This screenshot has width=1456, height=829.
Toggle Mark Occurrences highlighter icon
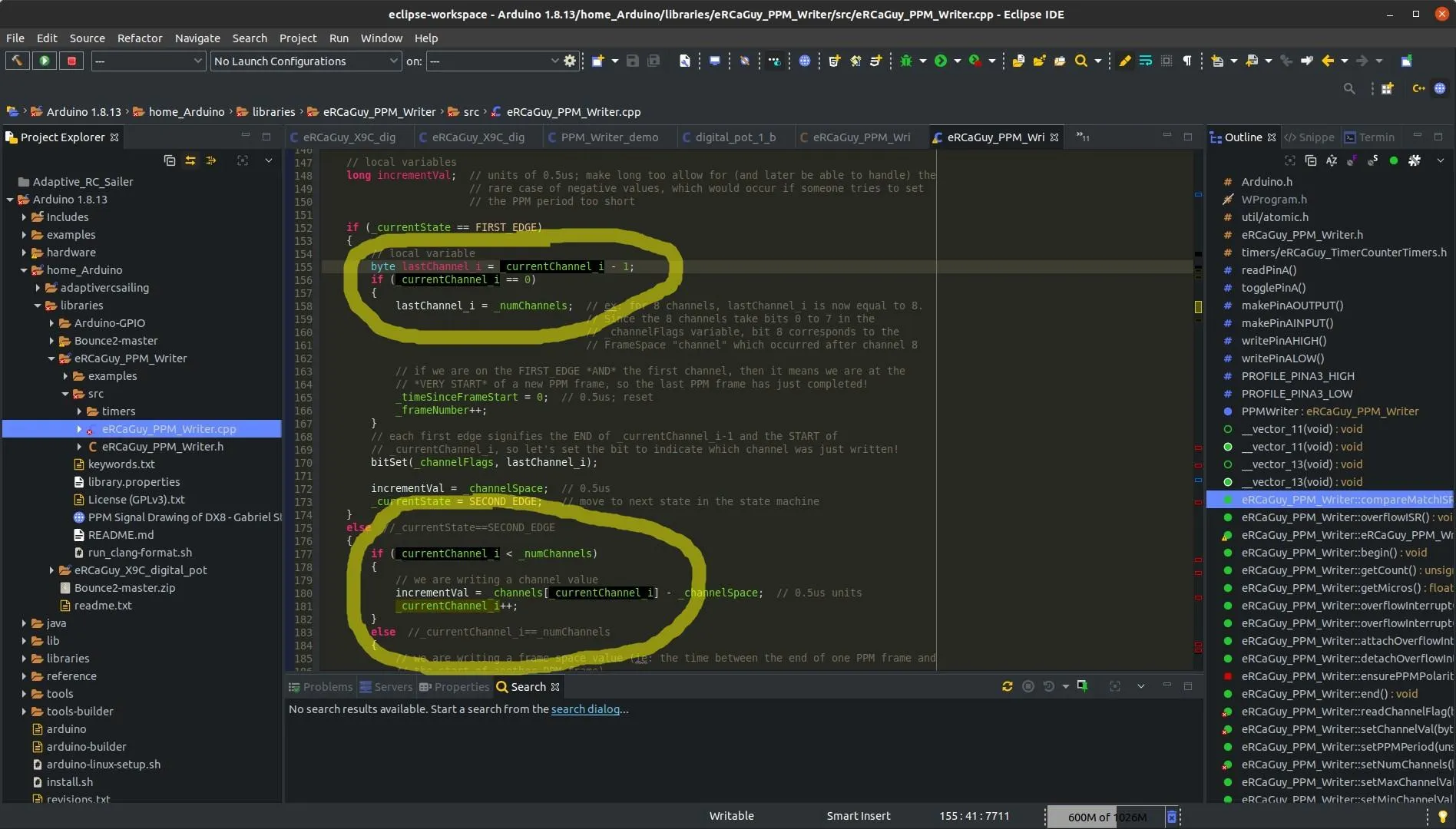[x=1125, y=61]
